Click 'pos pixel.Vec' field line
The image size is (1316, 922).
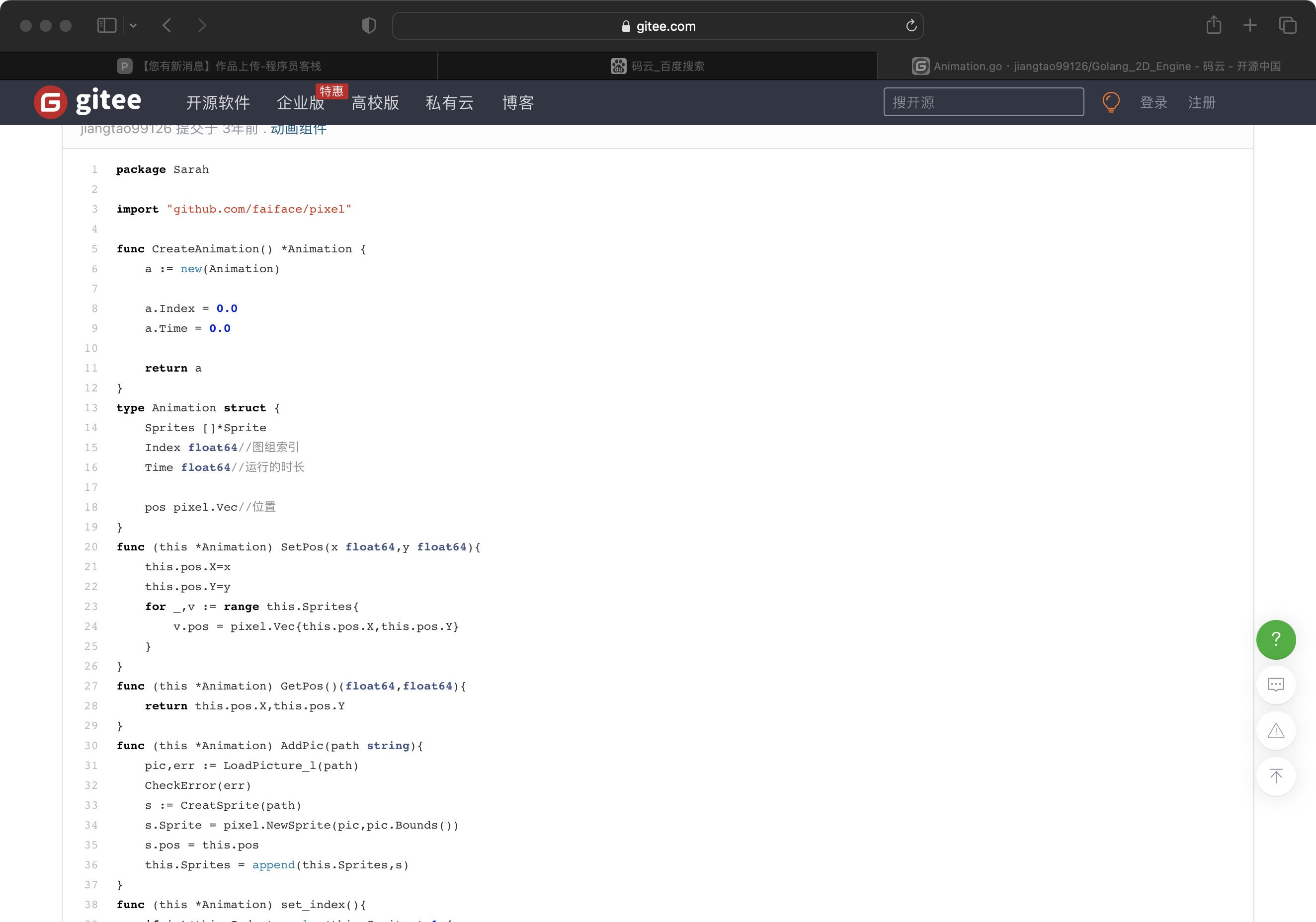(191, 507)
